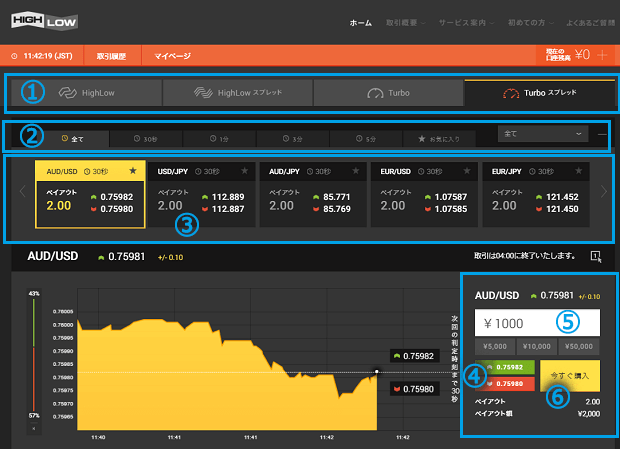Toggle favorite star on EUR/USD card
Screen dimensions: 620x449
coord(467,171)
